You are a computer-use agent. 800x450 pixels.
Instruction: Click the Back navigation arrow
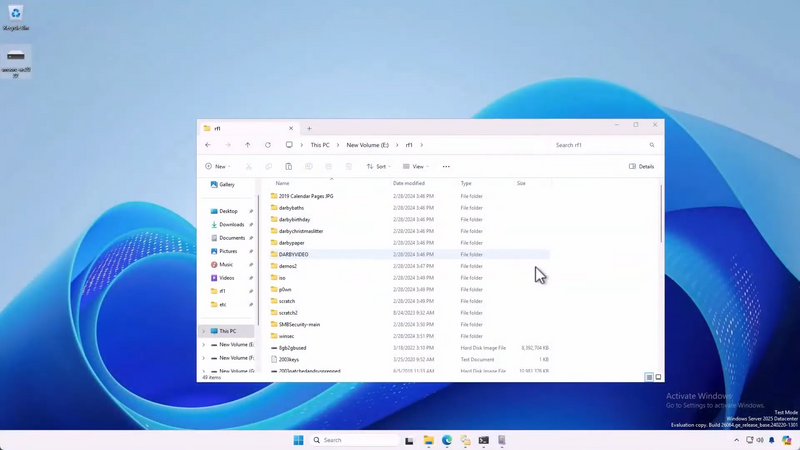[208, 145]
